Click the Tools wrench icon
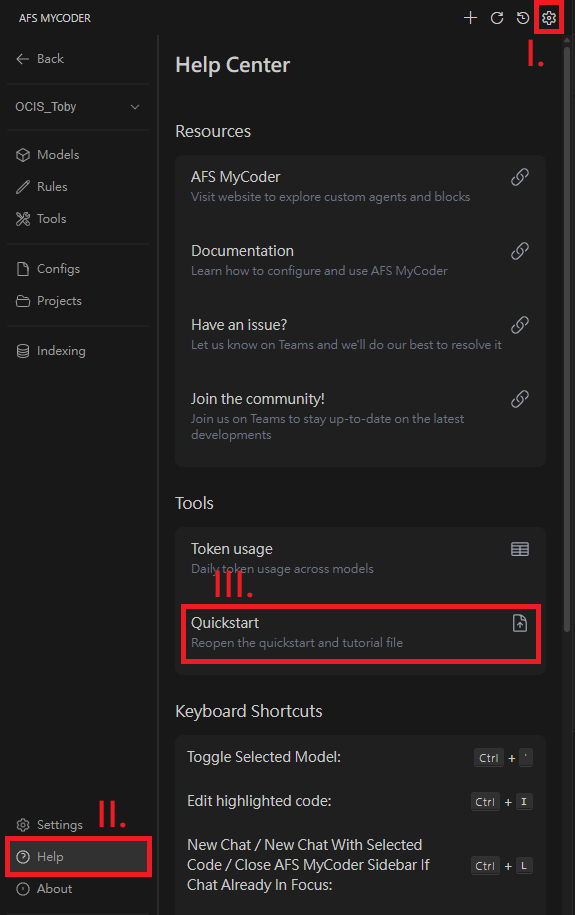 point(23,219)
